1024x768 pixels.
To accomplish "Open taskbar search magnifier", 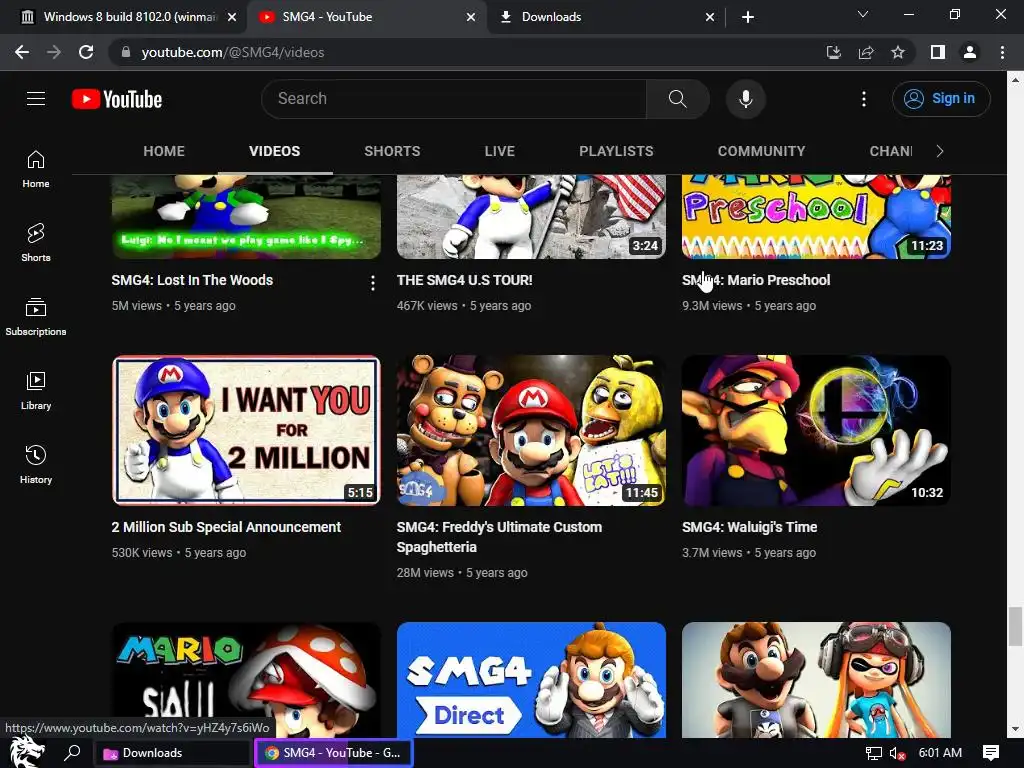I will coord(72,752).
